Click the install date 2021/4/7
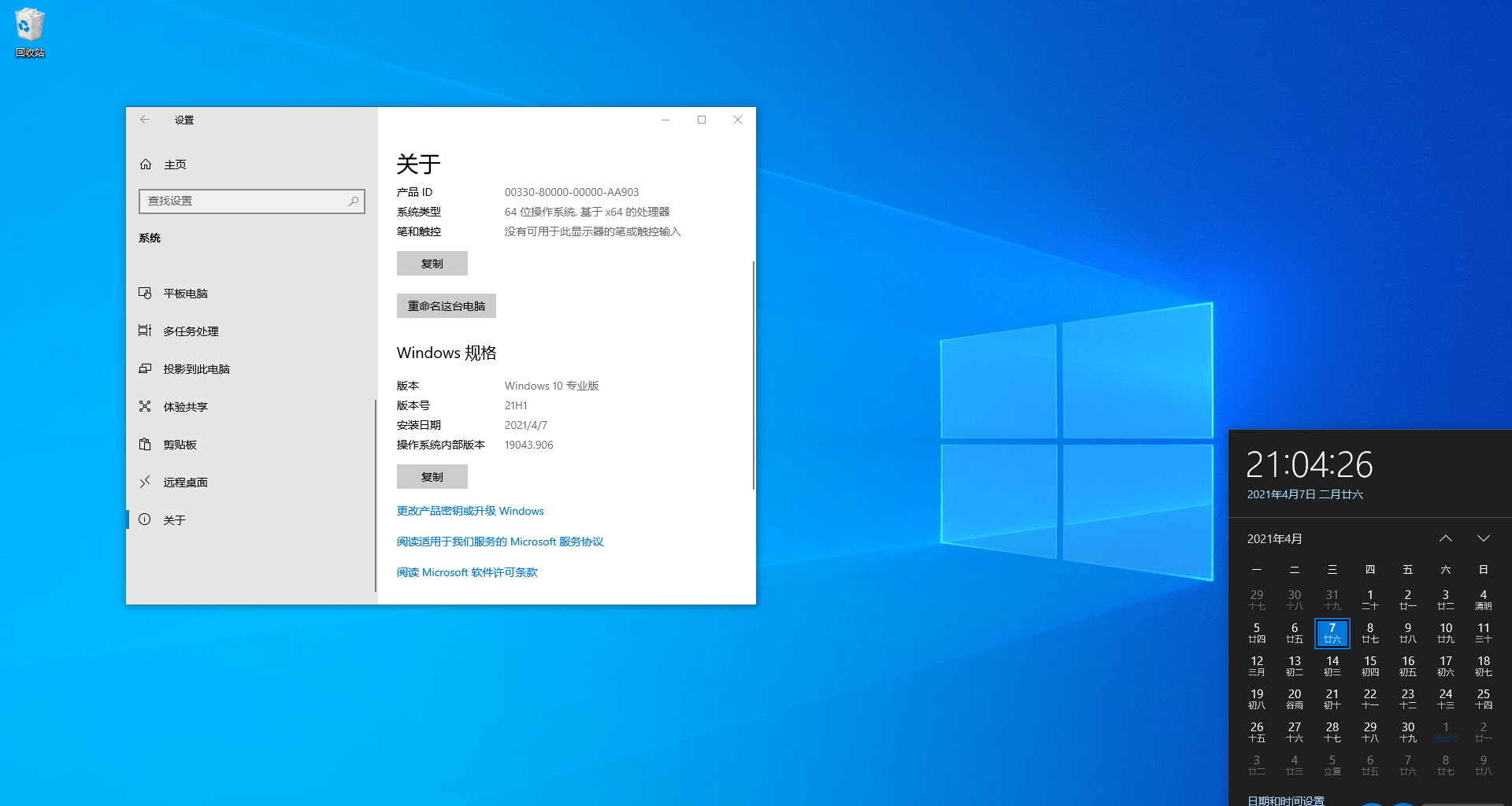This screenshot has width=1512, height=806. click(526, 425)
